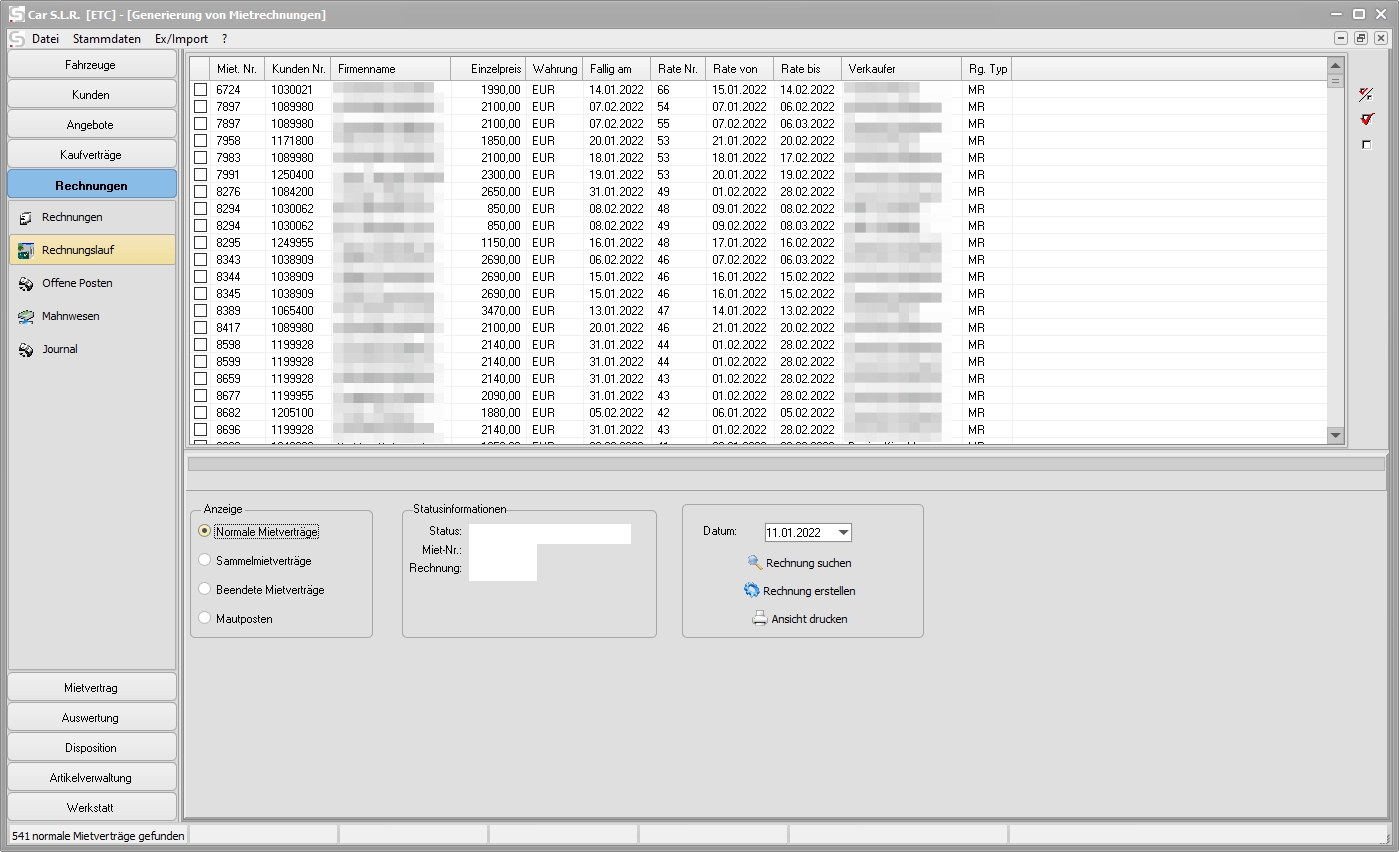1399x852 pixels.
Task: Click into the Datum date field
Action: click(800, 533)
